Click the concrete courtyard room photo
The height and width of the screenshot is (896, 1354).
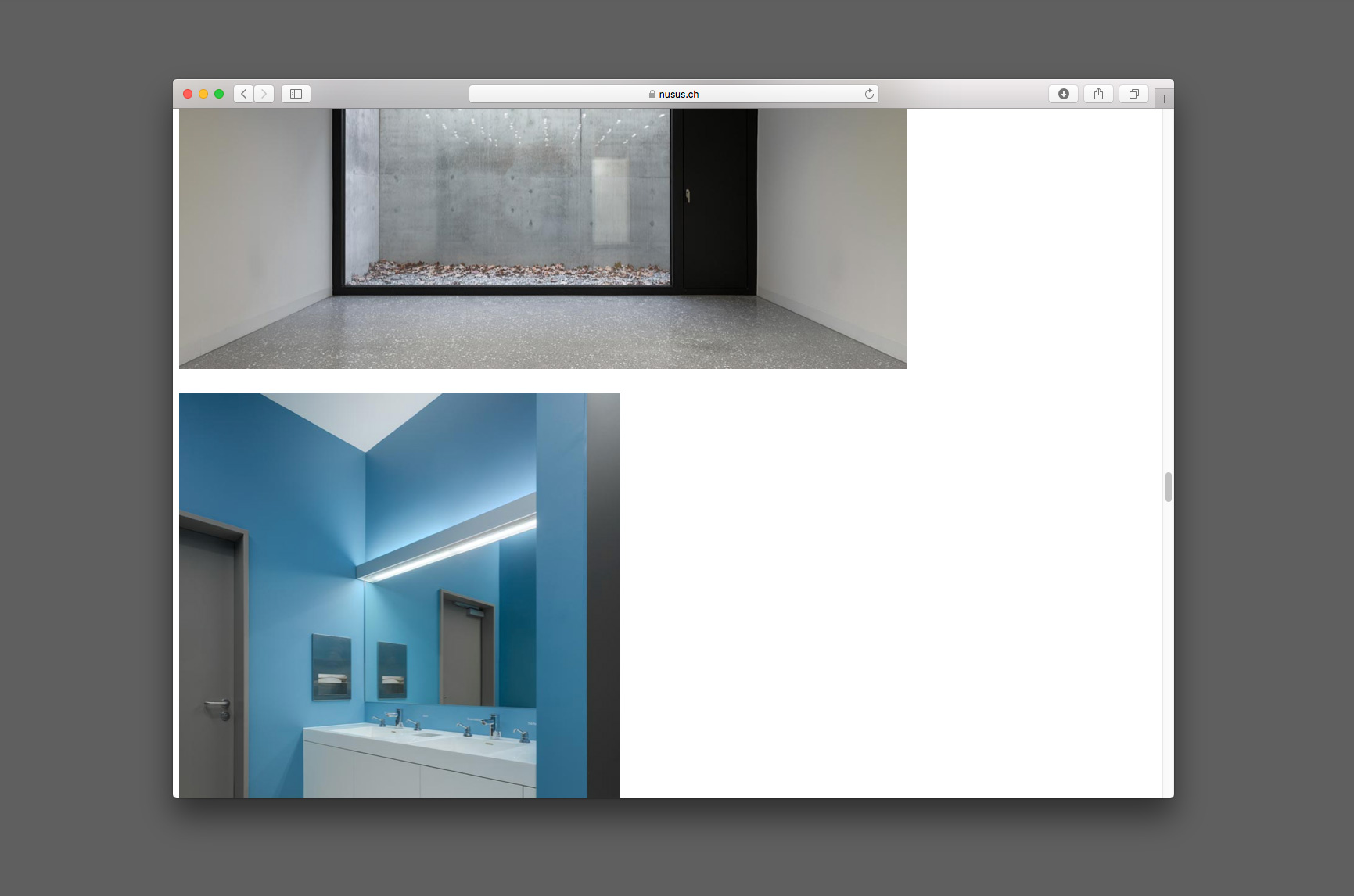(x=543, y=238)
